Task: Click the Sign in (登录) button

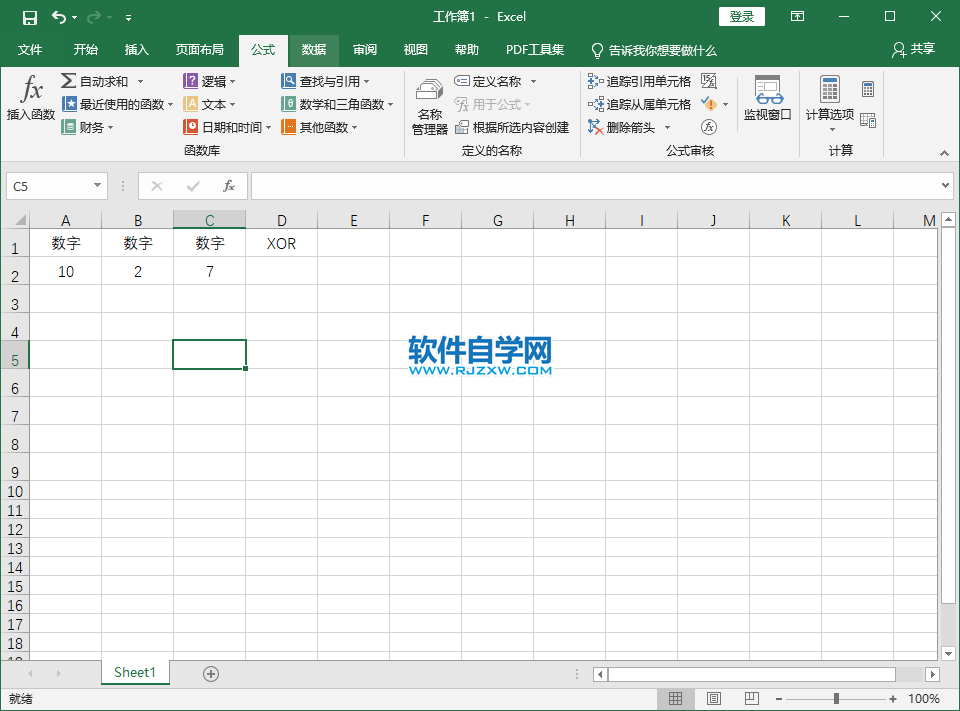Action: [741, 17]
